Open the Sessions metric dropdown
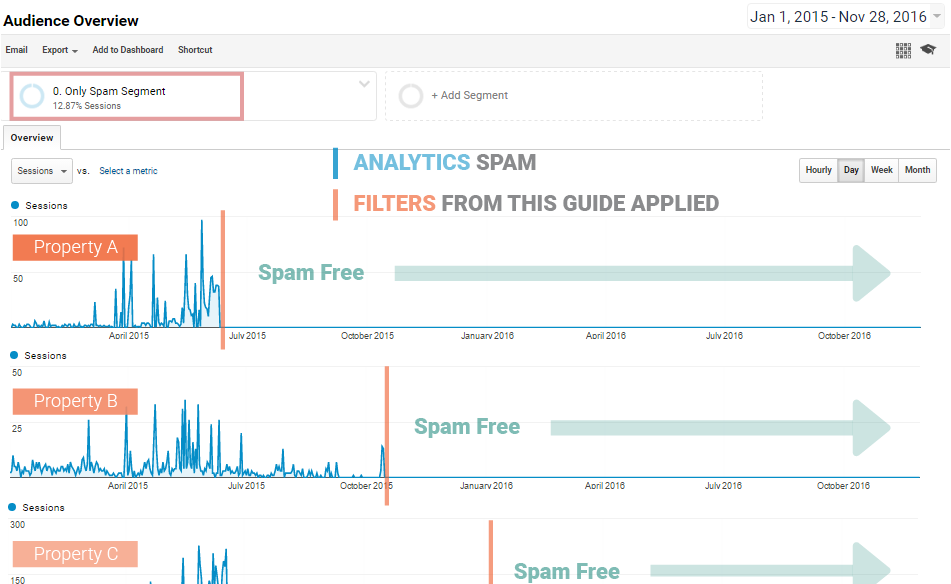The height and width of the screenshot is (584, 951). click(x=42, y=171)
